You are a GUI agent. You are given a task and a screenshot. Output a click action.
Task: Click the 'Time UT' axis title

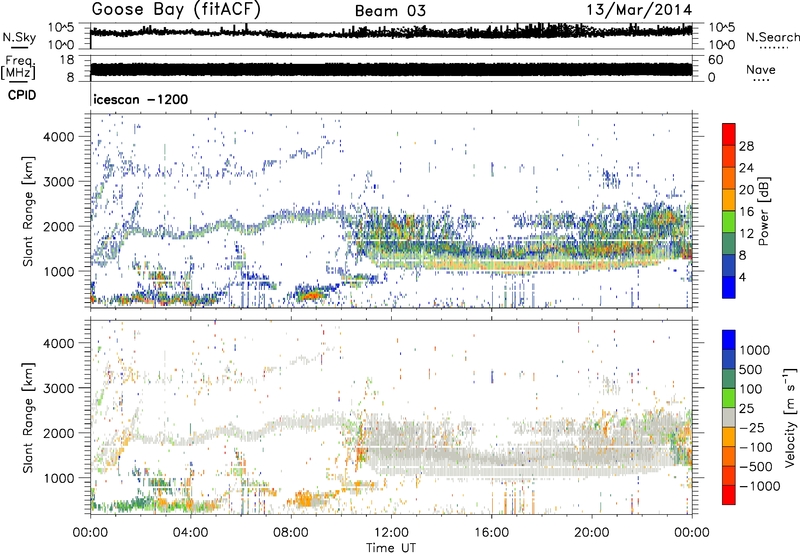[x=391, y=547]
